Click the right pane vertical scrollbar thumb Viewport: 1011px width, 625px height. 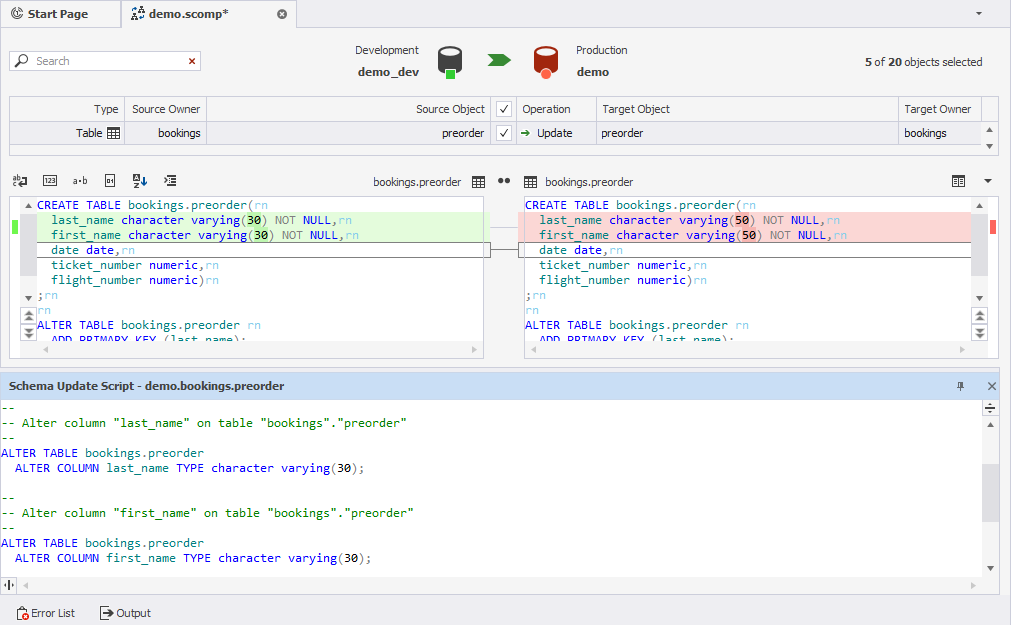click(x=979, y=244)
